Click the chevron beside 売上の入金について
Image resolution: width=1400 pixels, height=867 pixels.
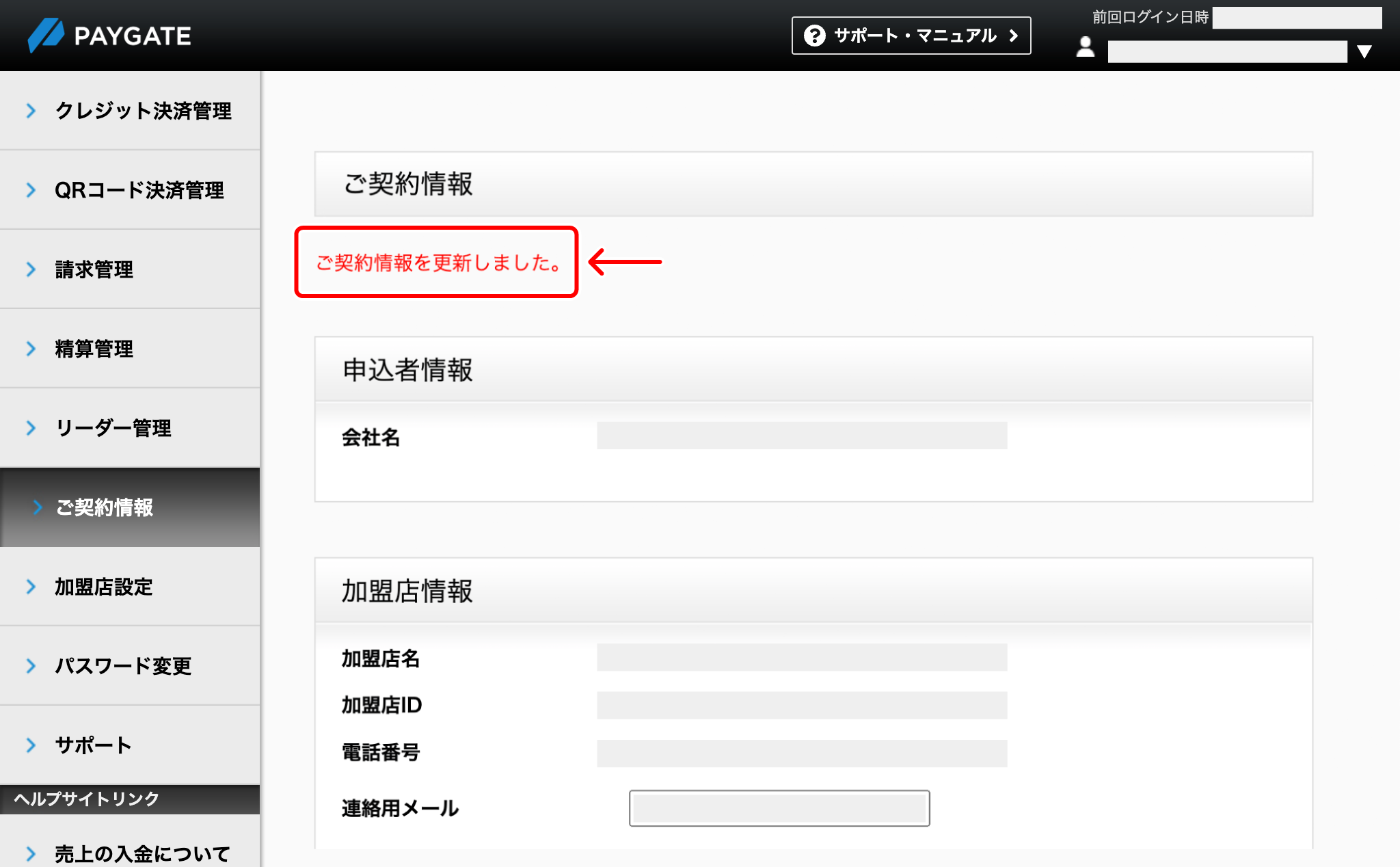pos(31,853)
